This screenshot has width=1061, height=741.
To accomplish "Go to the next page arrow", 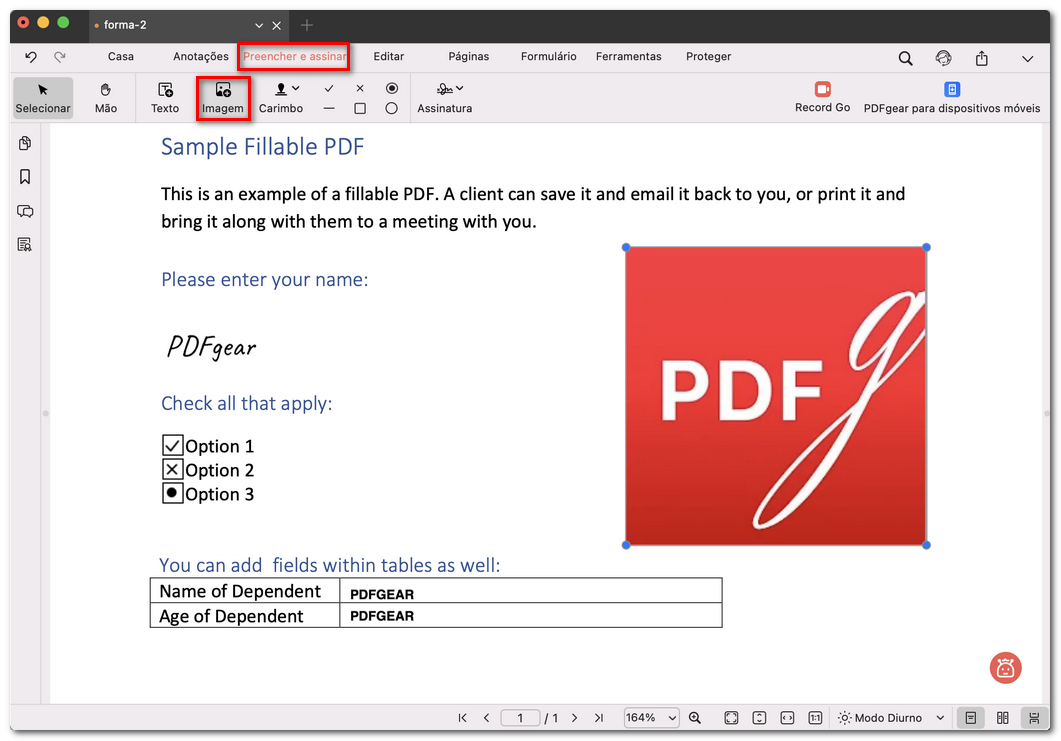I will (x=574, y=718).
